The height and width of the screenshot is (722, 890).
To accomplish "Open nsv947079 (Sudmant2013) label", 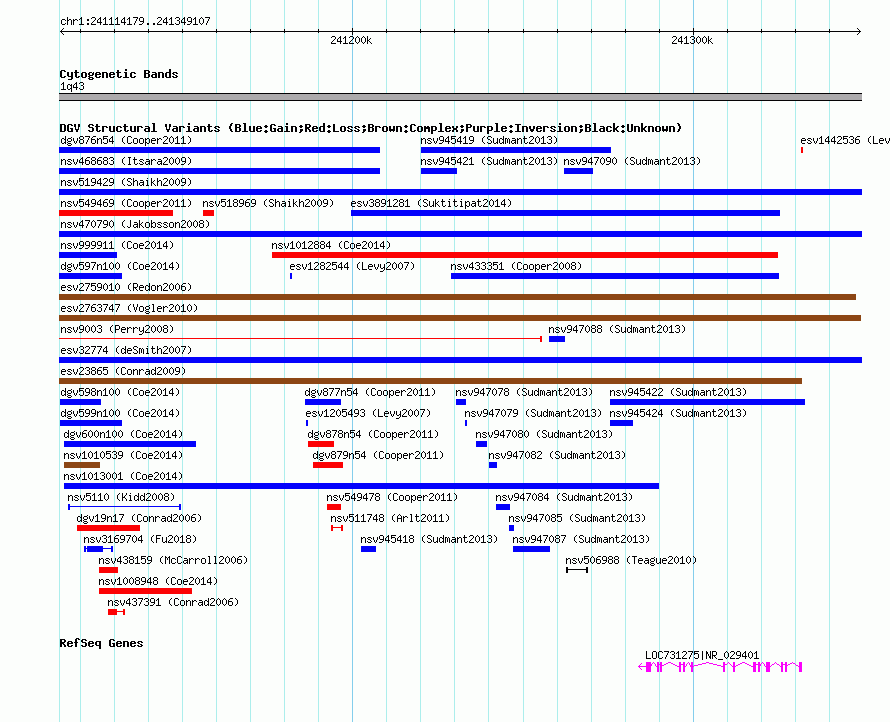I will coord(533,413).
